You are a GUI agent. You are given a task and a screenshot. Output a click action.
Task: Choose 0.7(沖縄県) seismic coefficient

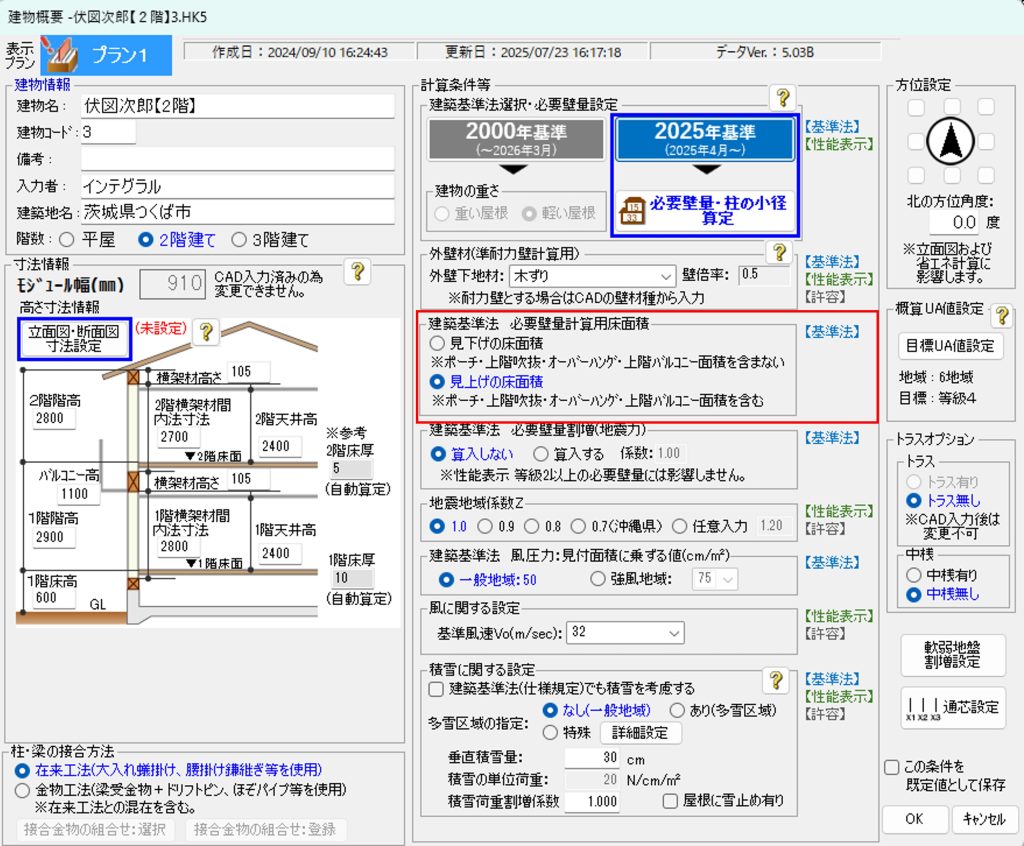point(578,526)
